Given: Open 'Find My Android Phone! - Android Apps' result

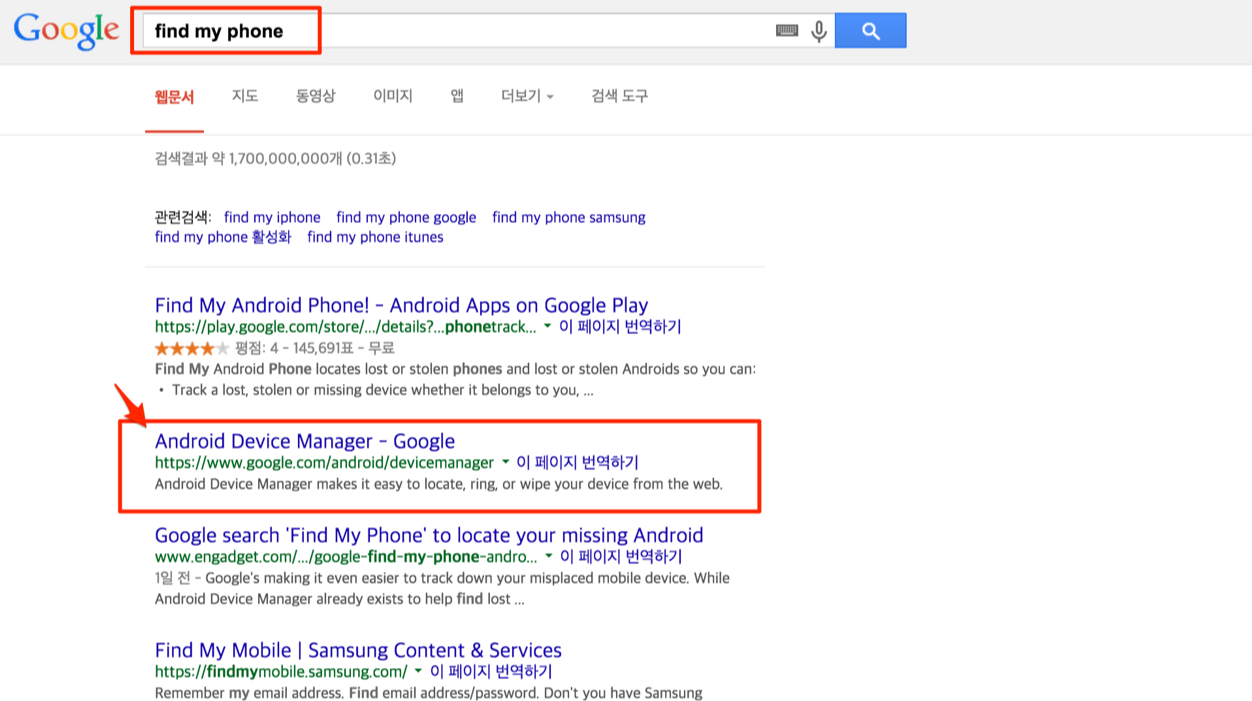Looking at the screenshot, I should [x=401, y=305].
